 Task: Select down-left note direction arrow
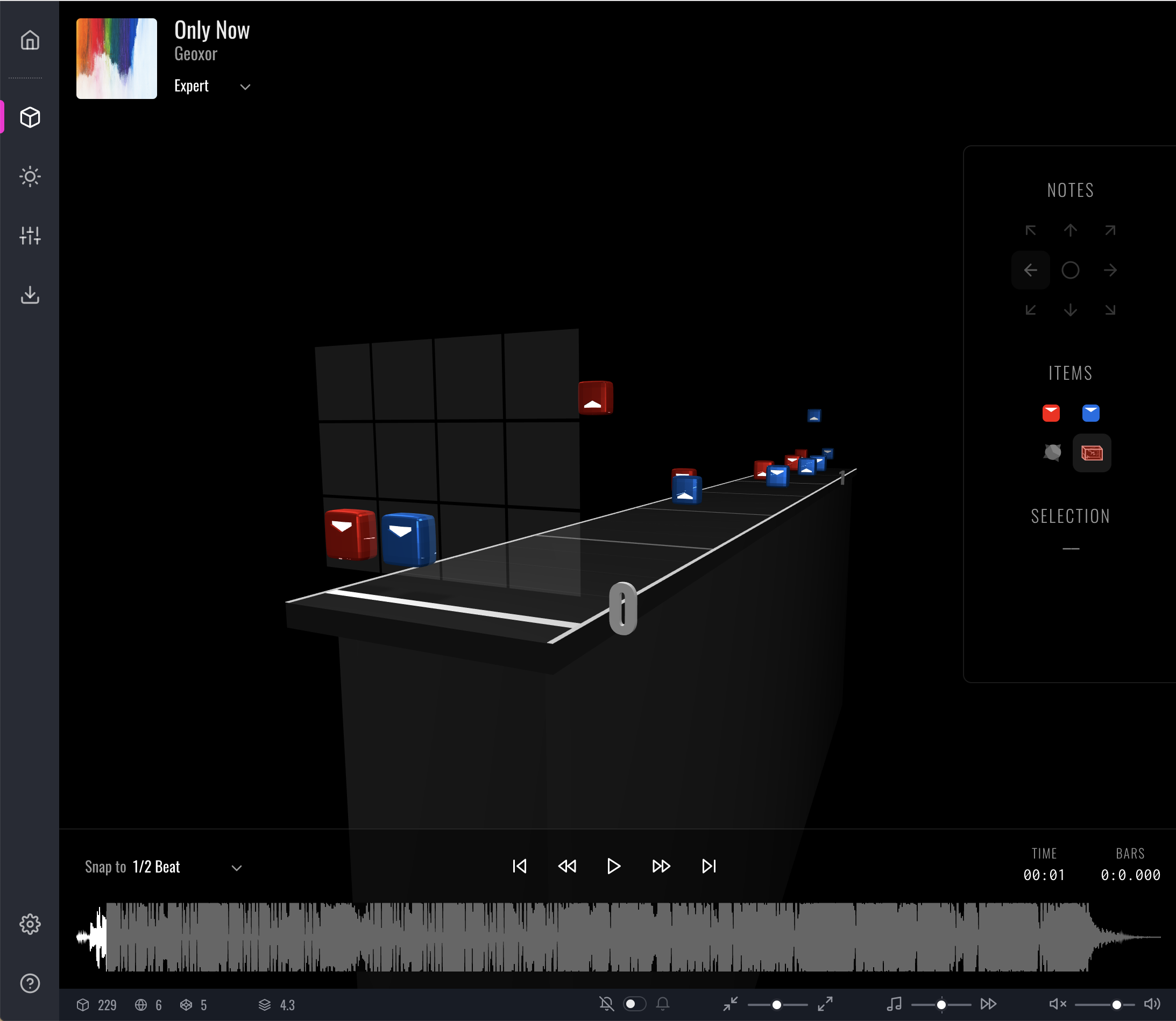coord(1031,310)
